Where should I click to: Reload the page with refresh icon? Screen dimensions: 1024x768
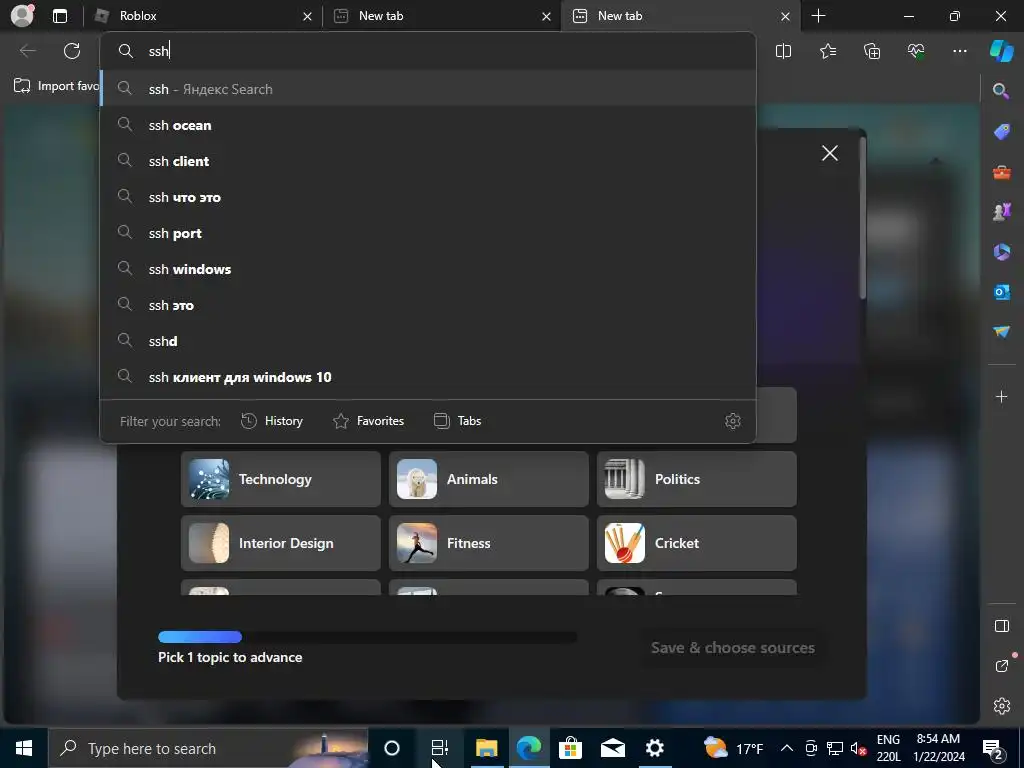pos(72,51)
